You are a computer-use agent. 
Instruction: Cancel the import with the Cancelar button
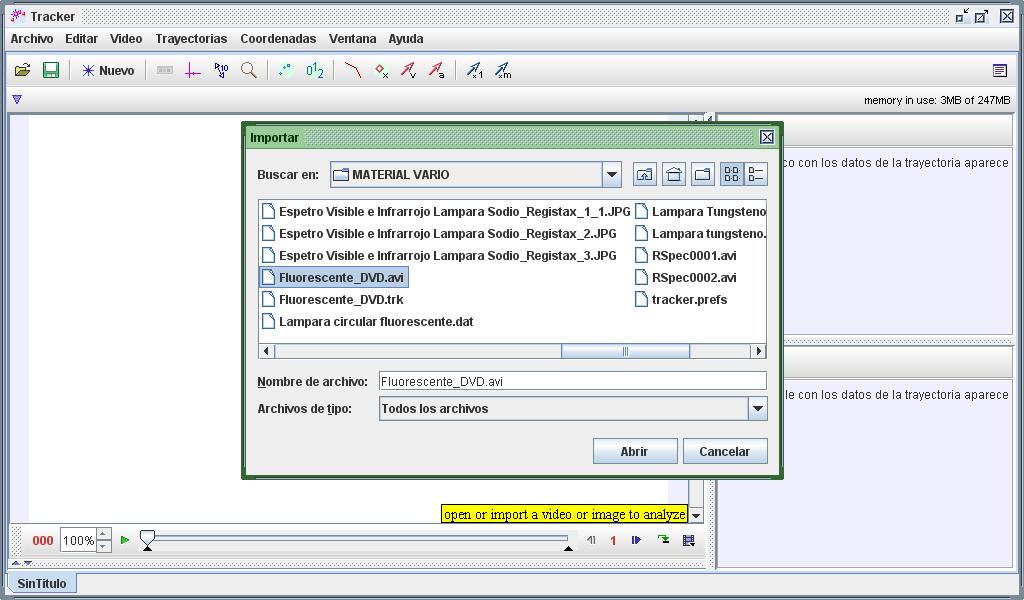(x=724, y=451)
